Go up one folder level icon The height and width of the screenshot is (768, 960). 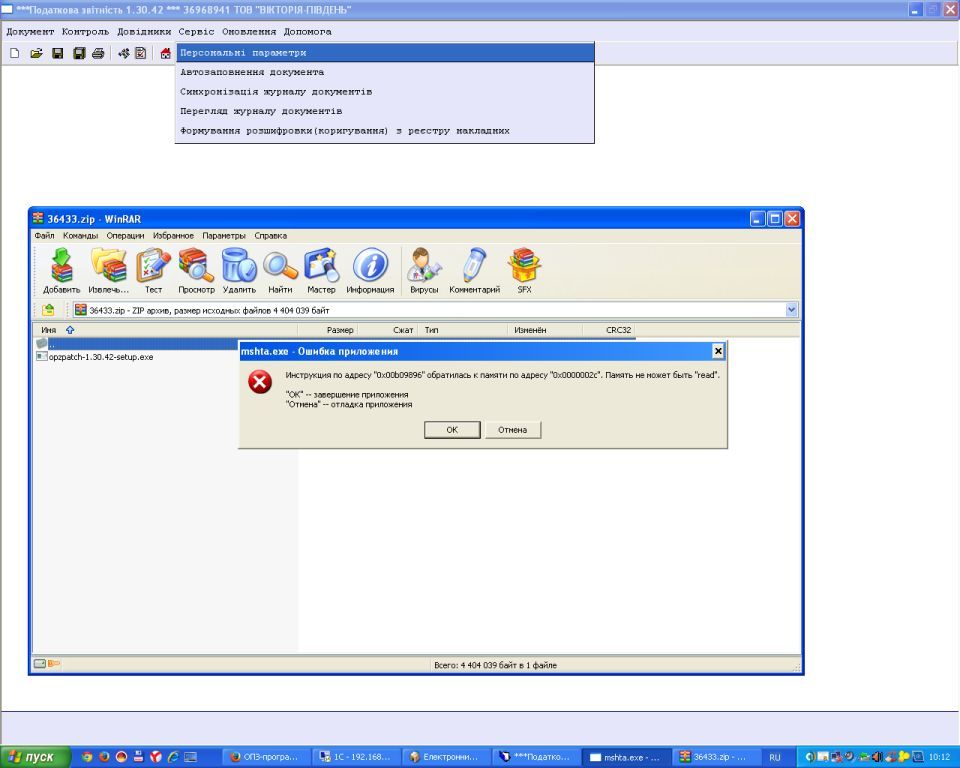coord(48,310)
